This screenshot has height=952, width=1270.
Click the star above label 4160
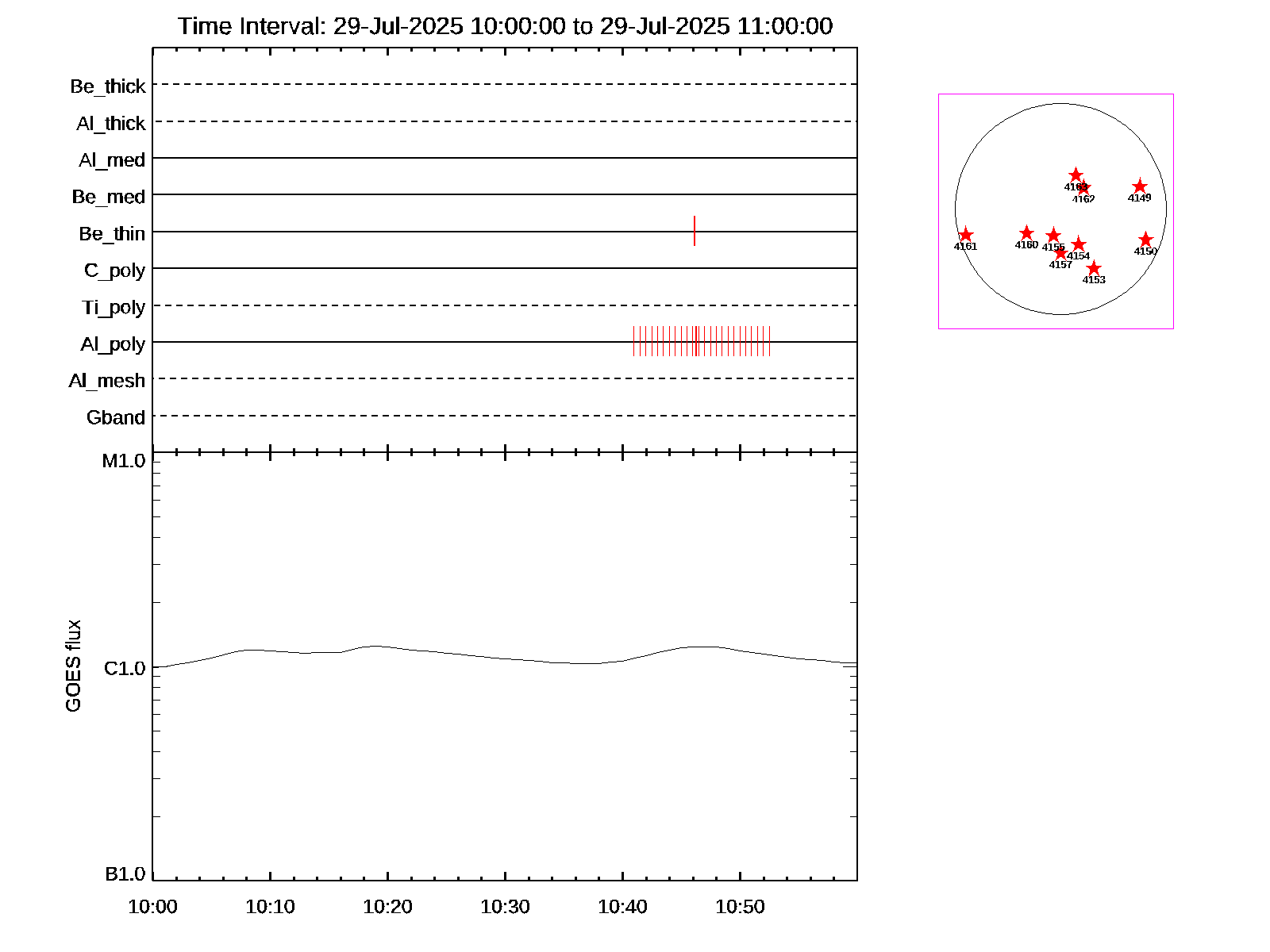point(1026,233)
